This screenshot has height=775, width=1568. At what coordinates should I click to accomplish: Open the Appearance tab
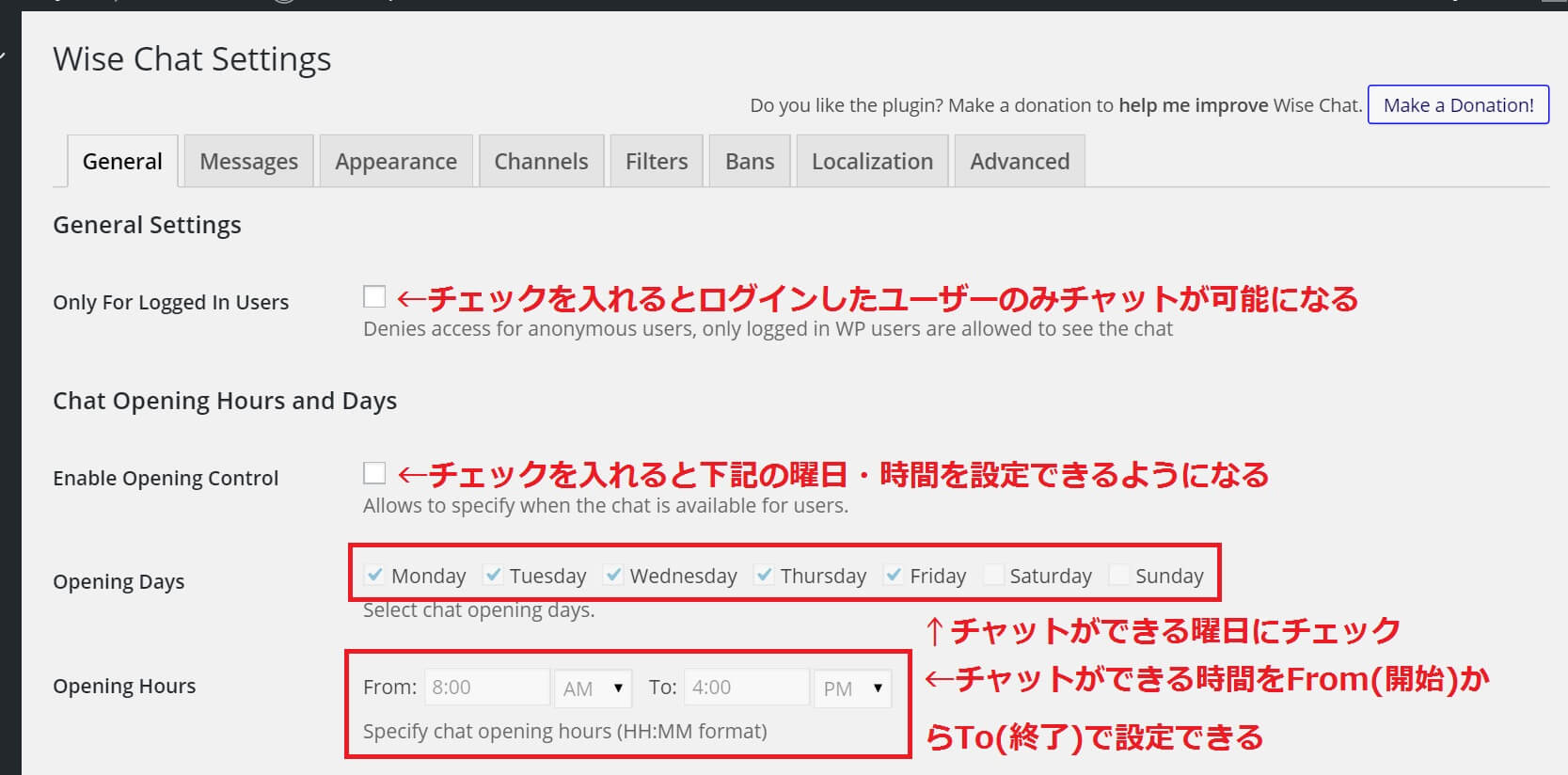[x=396, y=161]
